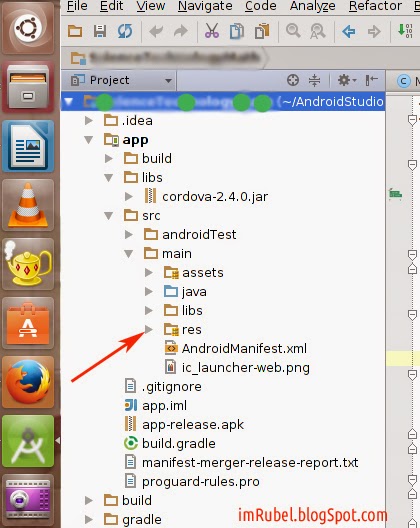This screenshot has width=420, height=528.
Task: Select app-release.apk file
Action: 184,424
